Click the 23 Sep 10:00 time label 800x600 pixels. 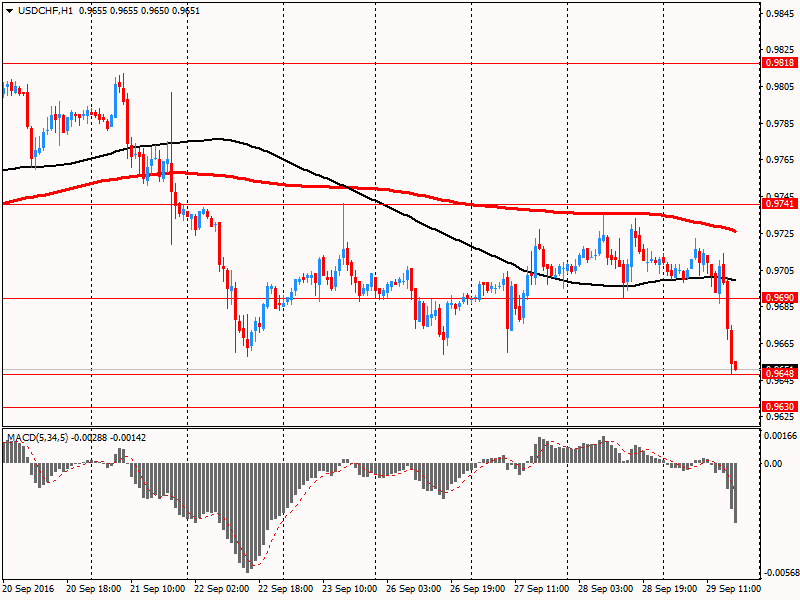(x=349, y=591)
